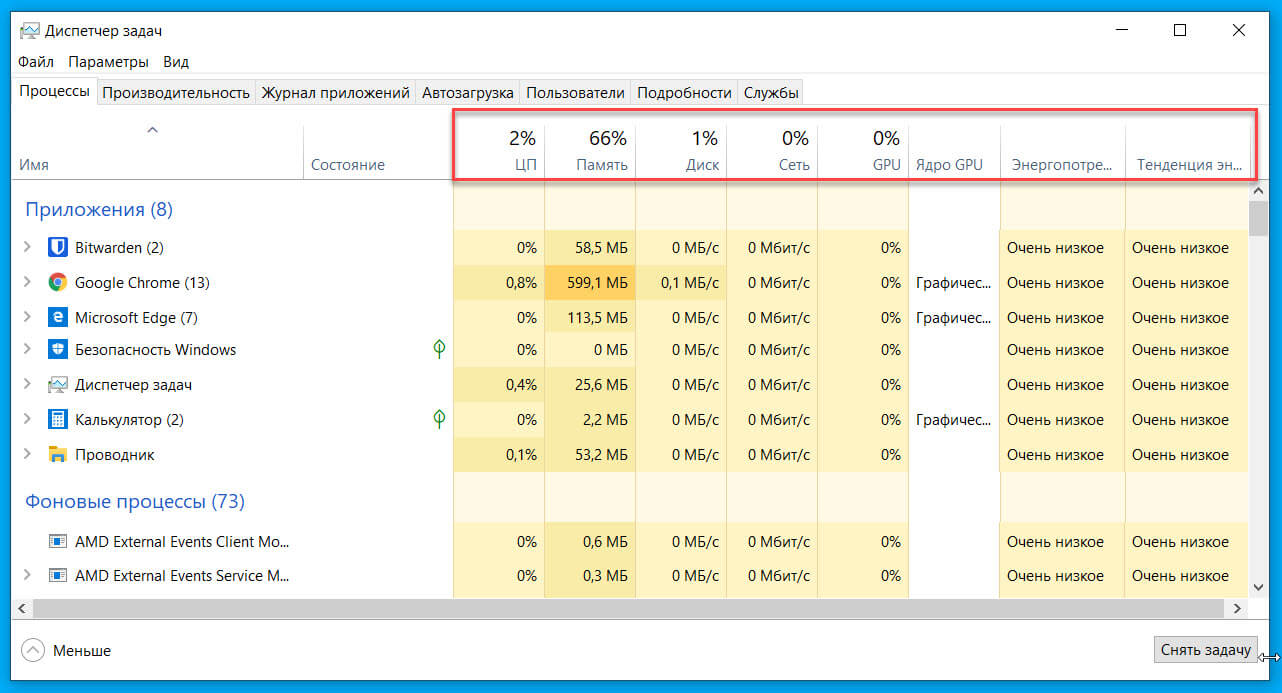Click the Google Chrome process icon
Image resolution: width=1282 pixels, height=693 pixels.
(58, 282)
